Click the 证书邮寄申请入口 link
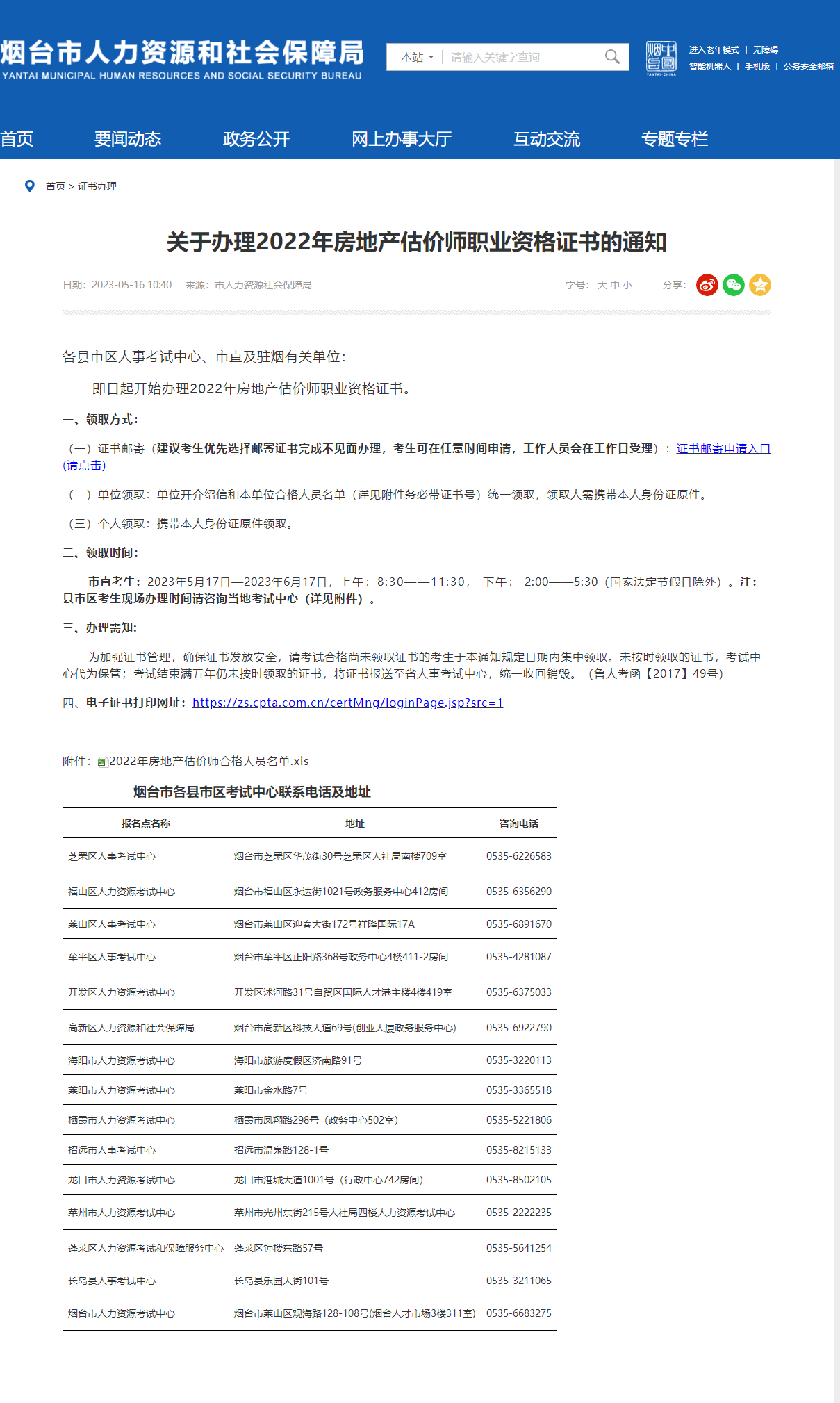This screenshot has width=840, height=1403. 723,449
